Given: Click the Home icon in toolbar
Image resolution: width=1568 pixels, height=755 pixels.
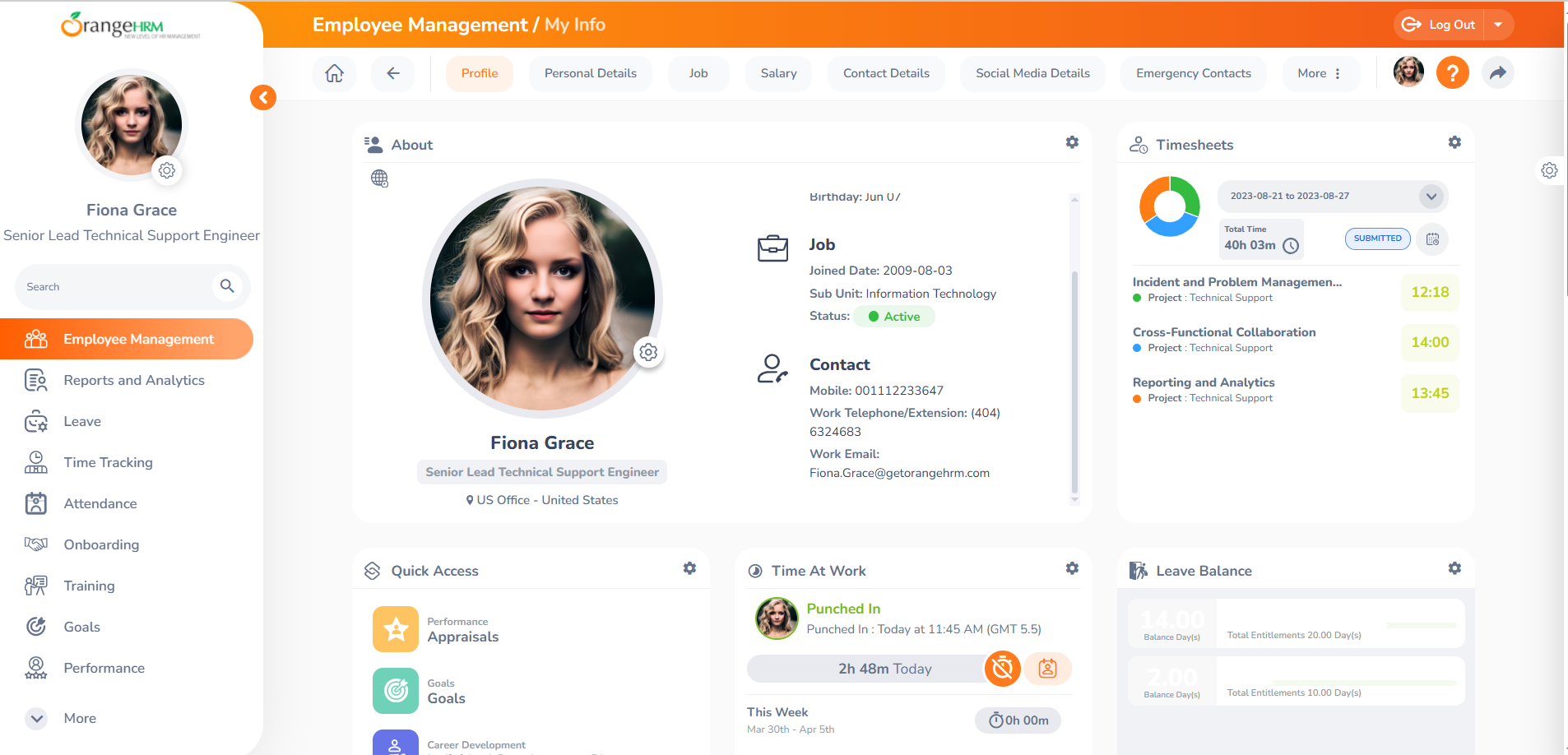Looking at the screenshot, I should click(x=334, y=73).
